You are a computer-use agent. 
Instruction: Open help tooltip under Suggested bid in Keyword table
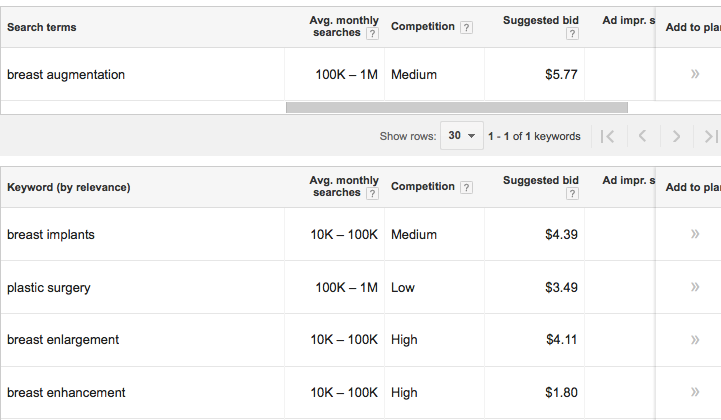[x=572, y=194]
